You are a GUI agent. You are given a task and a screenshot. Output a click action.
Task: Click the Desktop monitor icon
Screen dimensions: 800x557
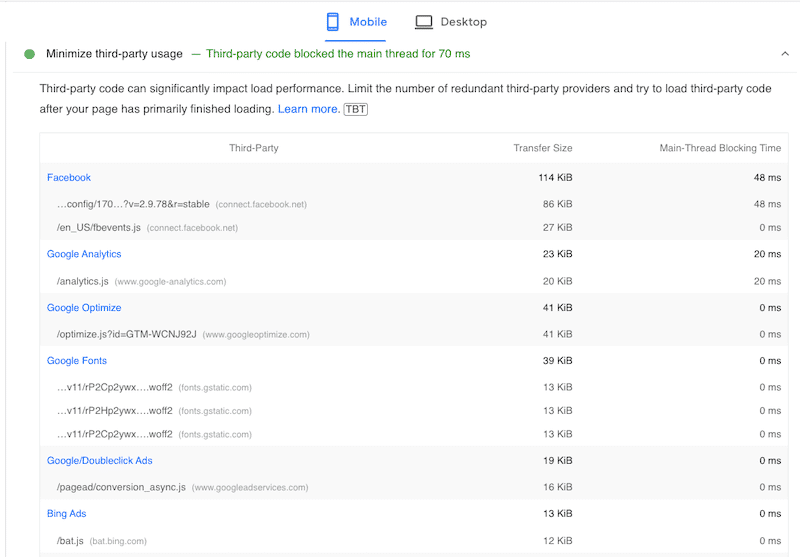pyautogui.click(x=424, y=22)
